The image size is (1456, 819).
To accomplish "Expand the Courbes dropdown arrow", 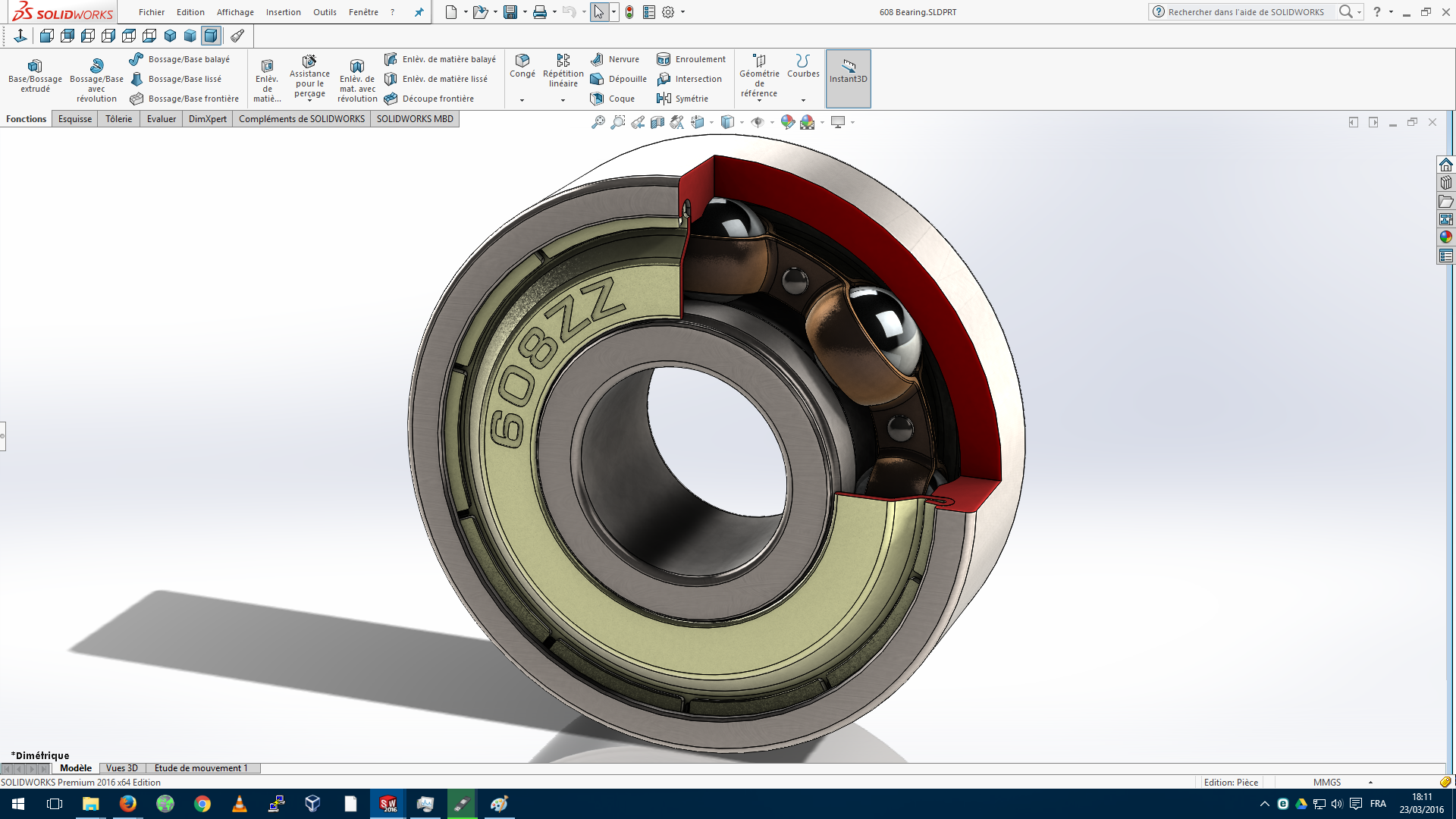I will 803,100.
